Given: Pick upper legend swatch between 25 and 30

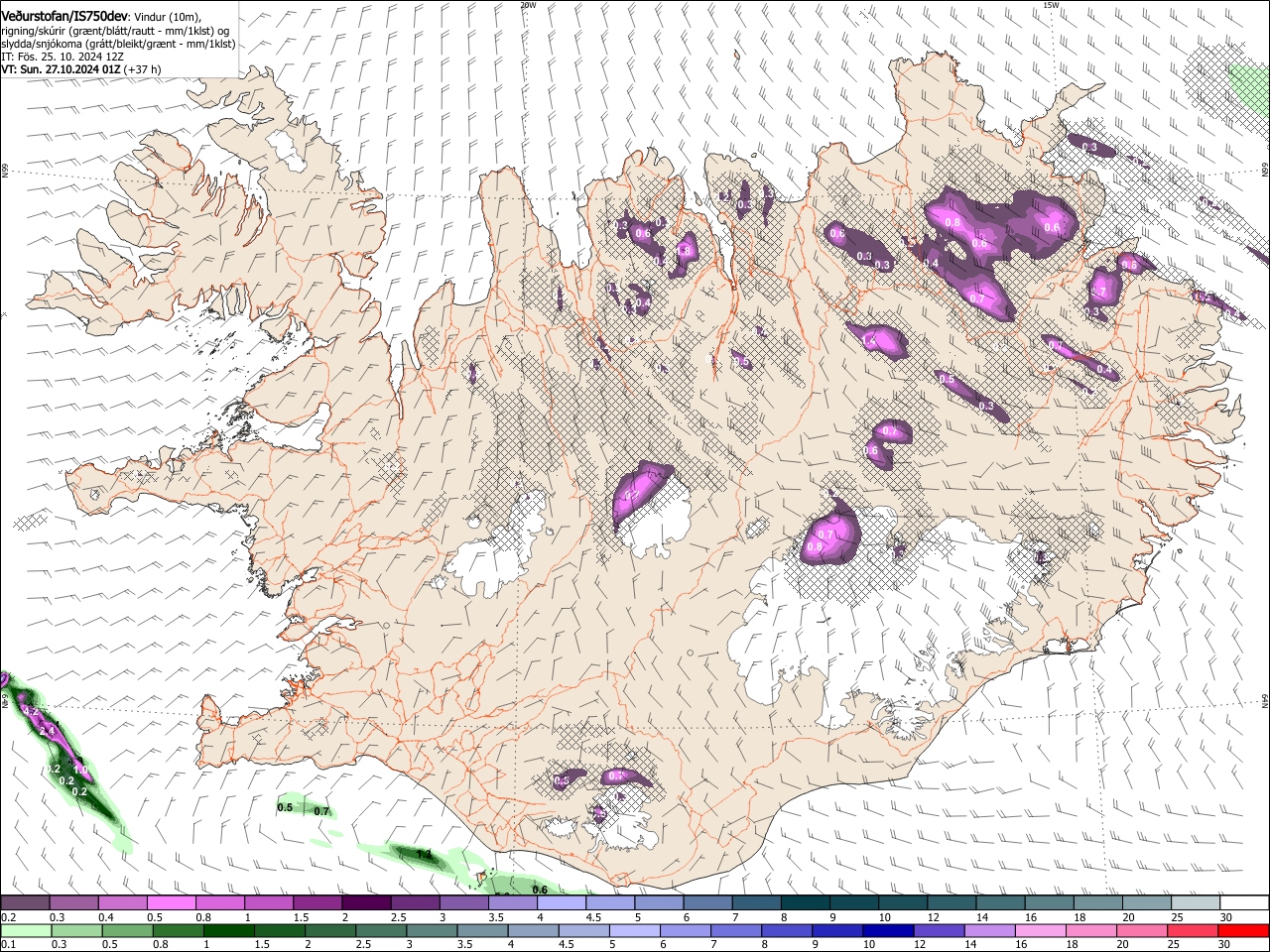Looking at the screenshot, I should pyautogui.click(x=1196, y=903).
